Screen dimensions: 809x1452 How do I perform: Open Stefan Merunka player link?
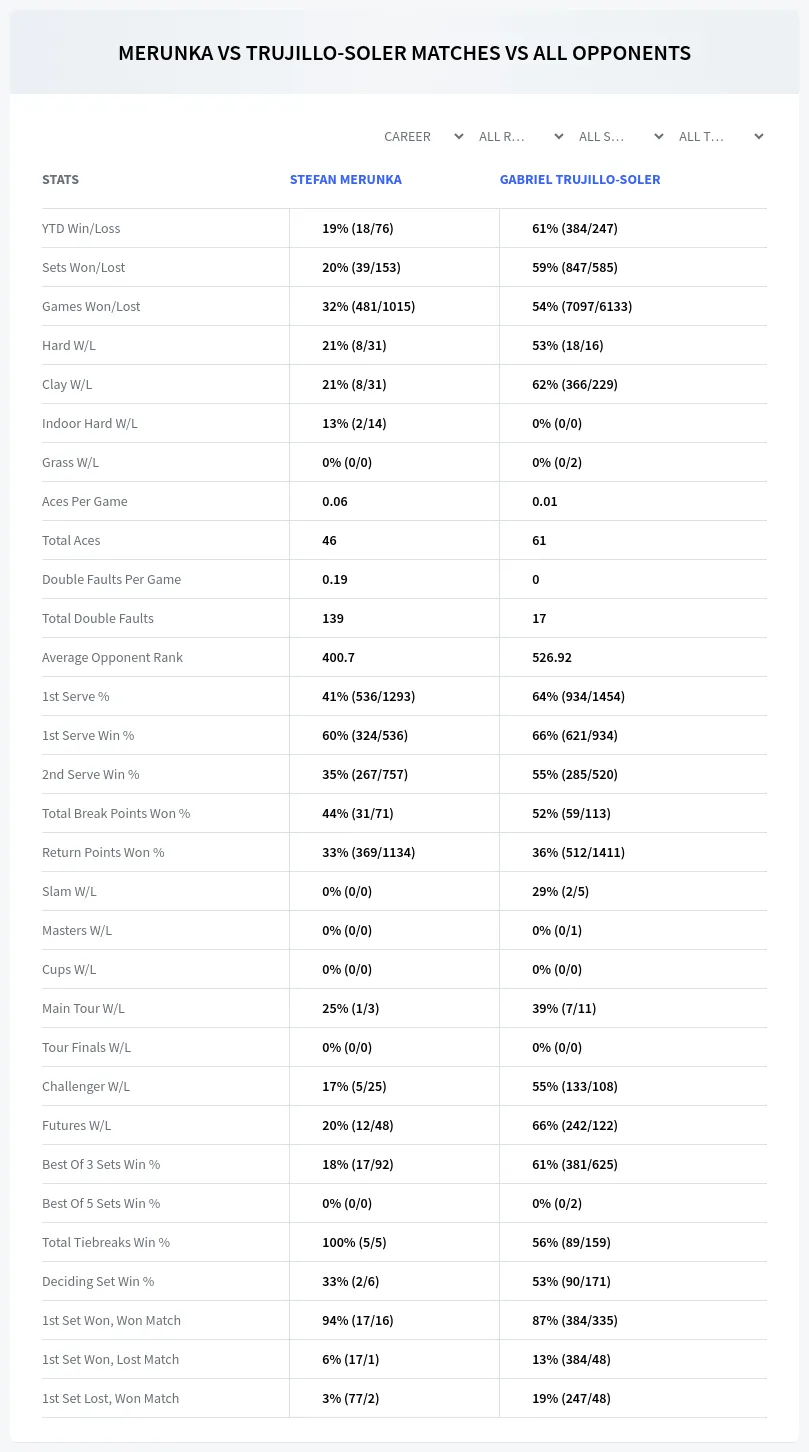point(346,180)
